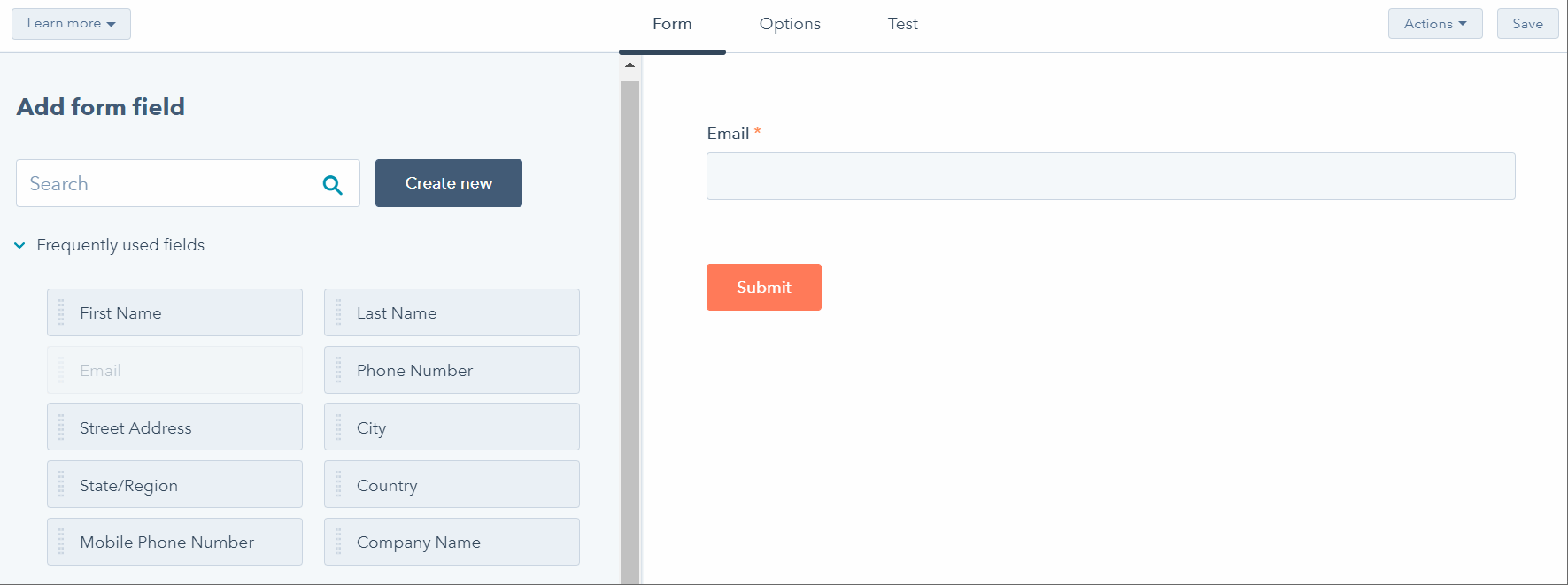Screen dimensions: 1568x585
Task: Click the orange Submit button
Action: click(x=763, y=287)
